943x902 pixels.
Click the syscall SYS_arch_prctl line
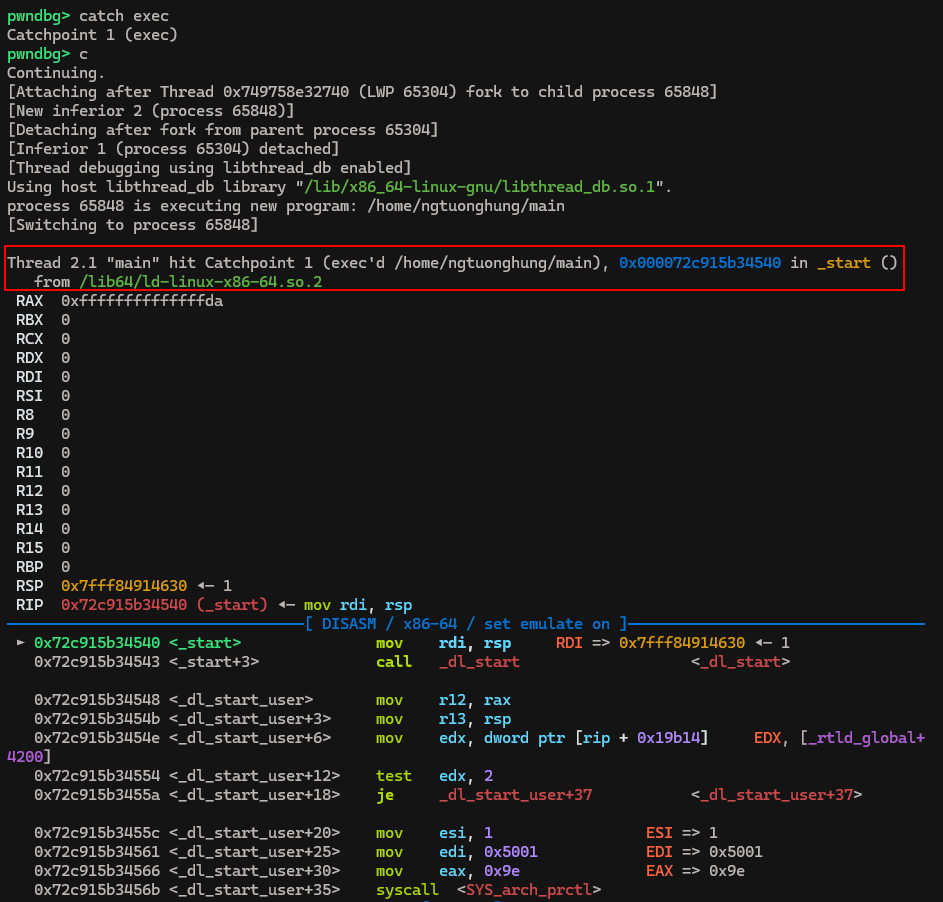[488, 890]
